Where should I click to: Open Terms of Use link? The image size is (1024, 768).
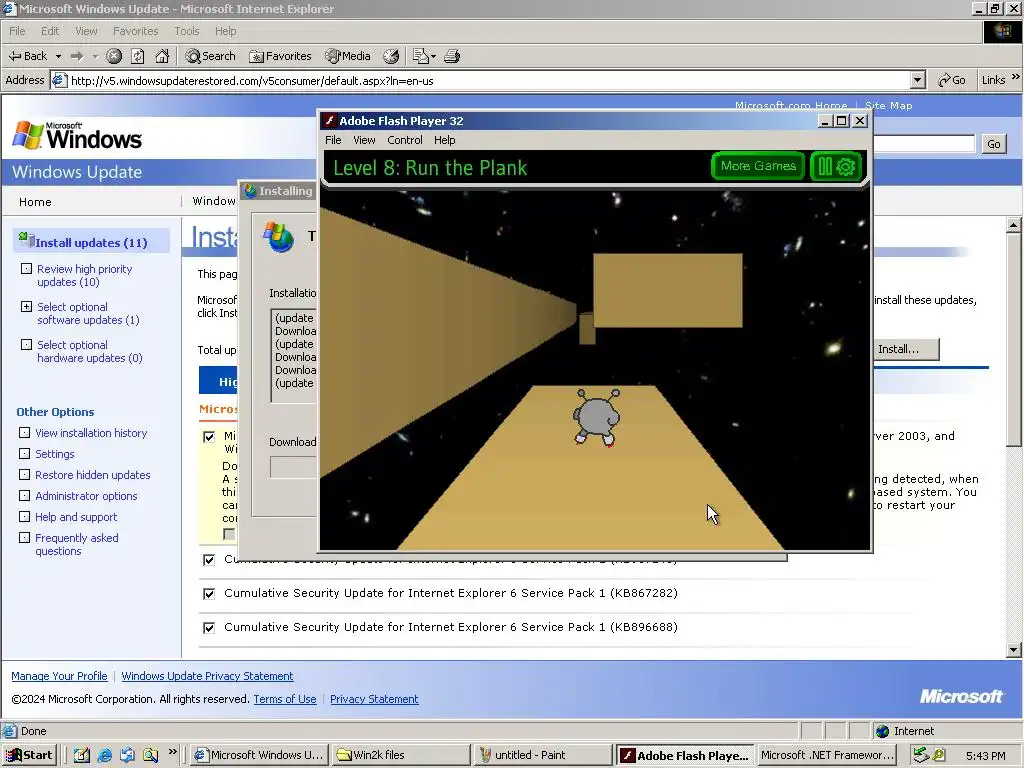coord(285,699)
